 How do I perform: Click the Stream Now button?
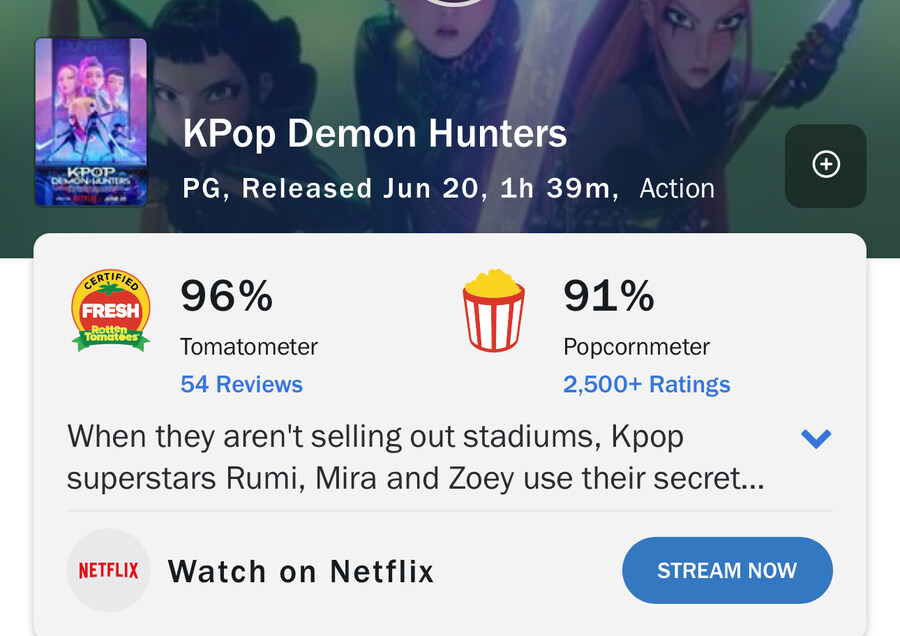pyautogui.click(x=727, y=570)
